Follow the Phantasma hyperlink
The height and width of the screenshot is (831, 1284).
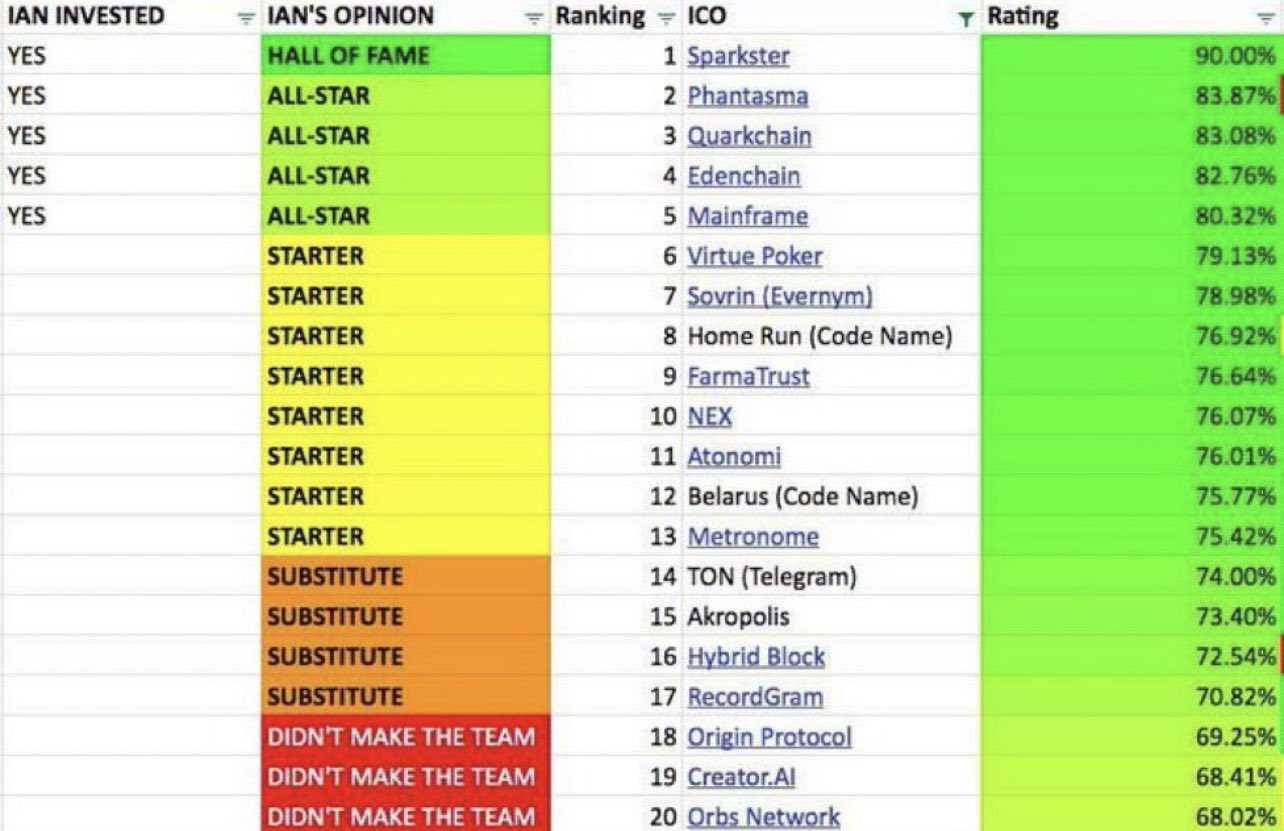coord(747,96)
